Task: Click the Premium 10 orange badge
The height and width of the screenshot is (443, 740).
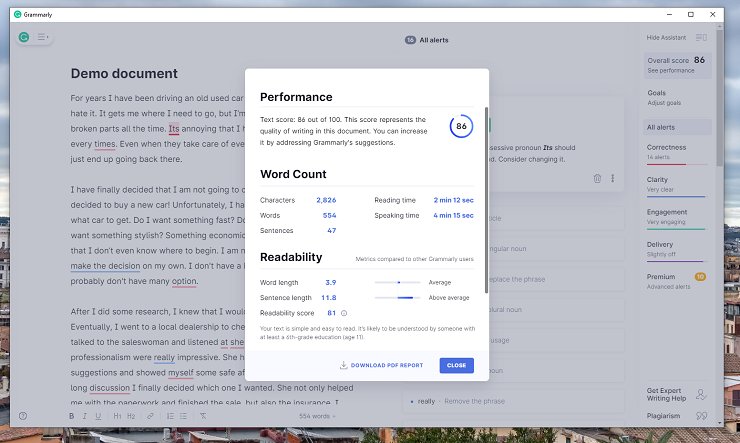Action: [x=700, y=277]
